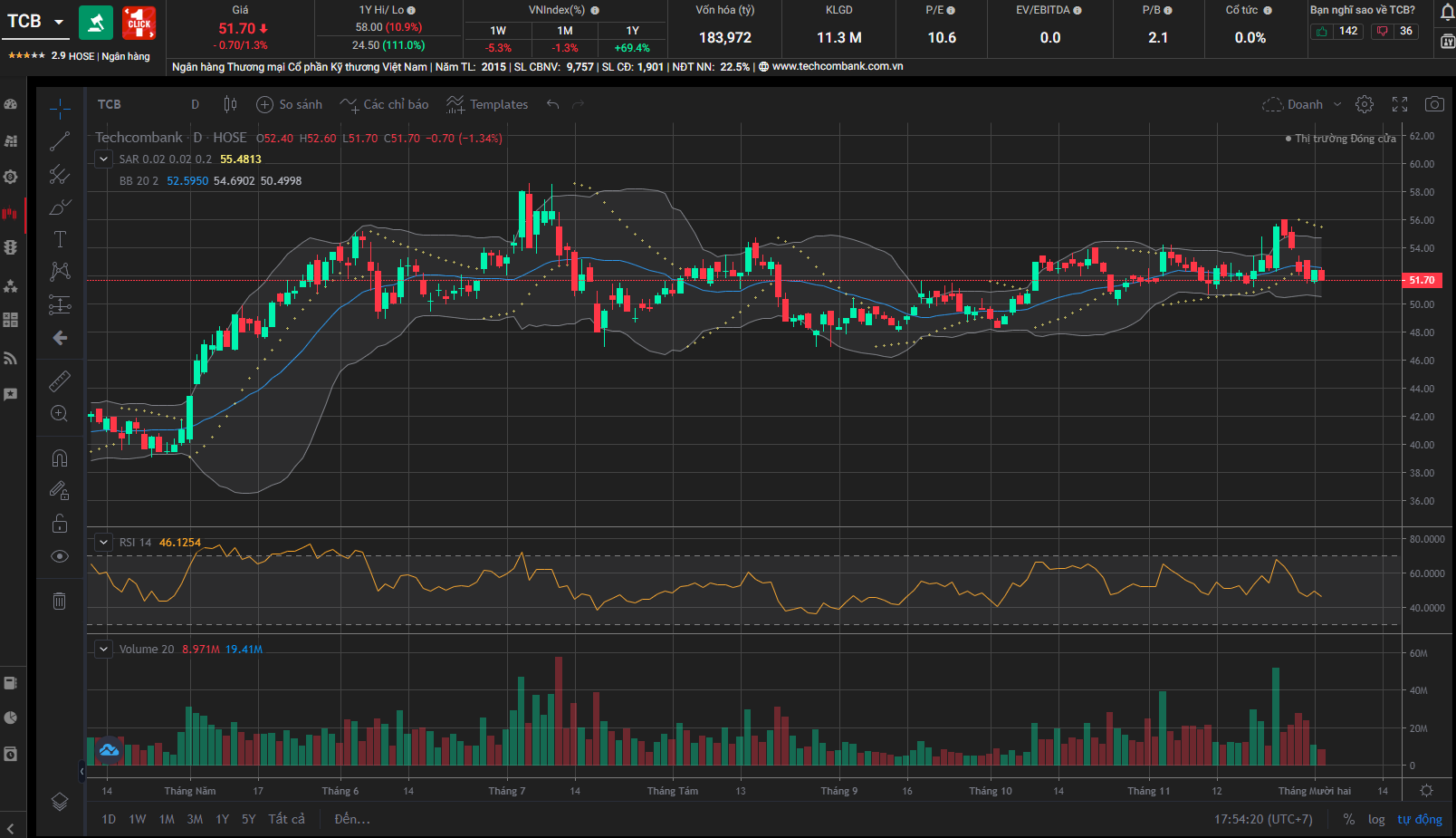Open the pie chart sidebar icon

click(11, 718)
